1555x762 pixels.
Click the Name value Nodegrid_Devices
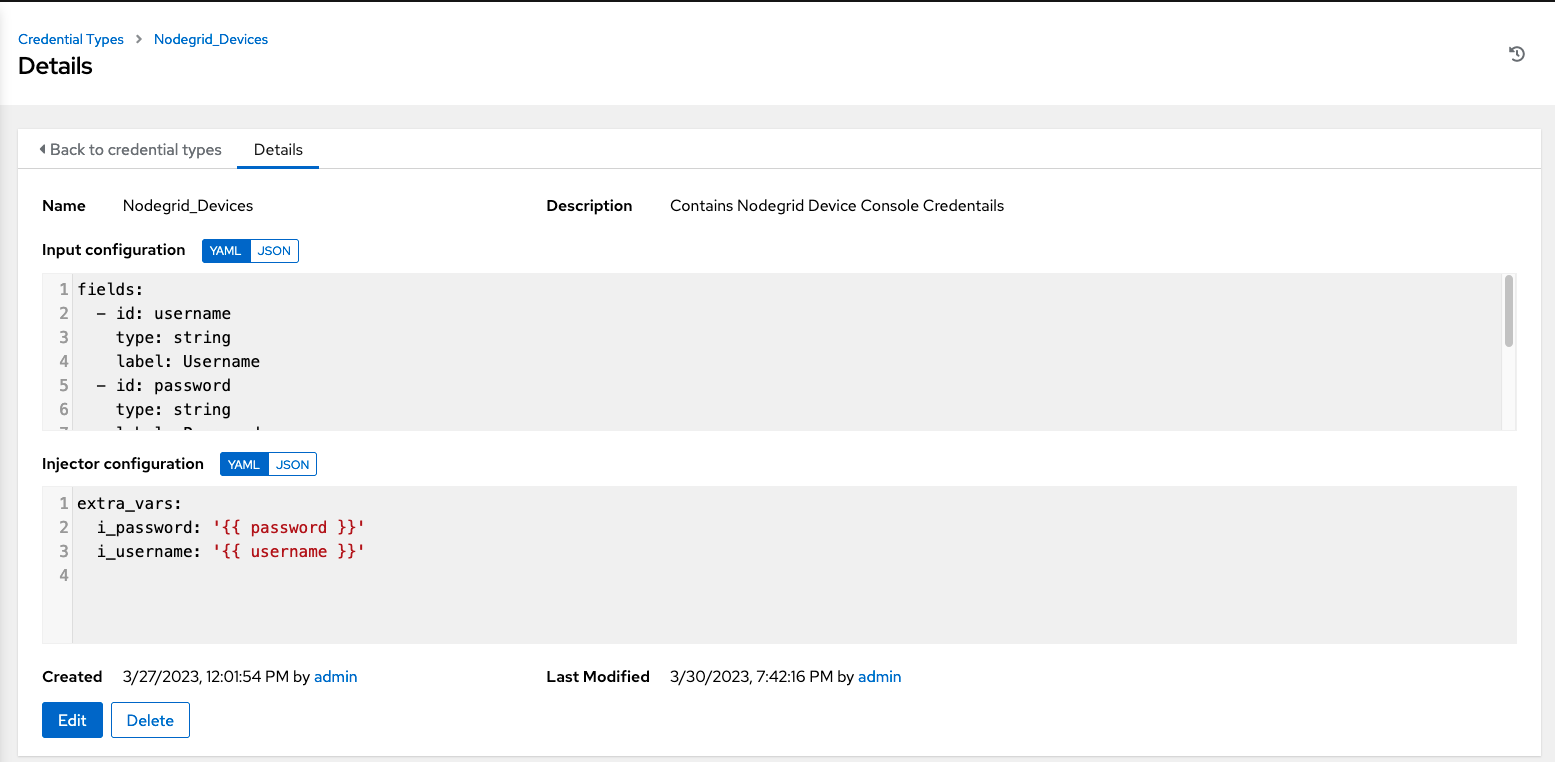(x=188, y=205)
